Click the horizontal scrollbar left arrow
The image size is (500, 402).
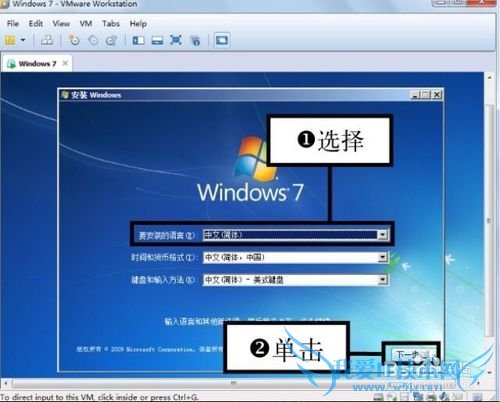pos(5,383)
